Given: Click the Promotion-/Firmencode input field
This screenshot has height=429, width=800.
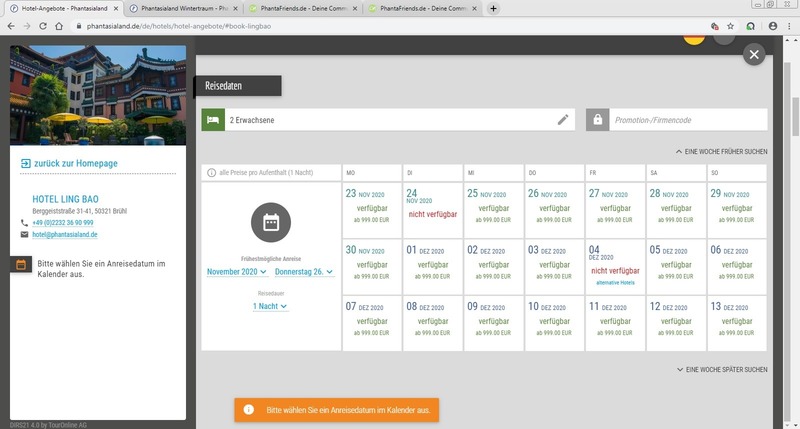Looking at the screenshot, I should [687, 120].
